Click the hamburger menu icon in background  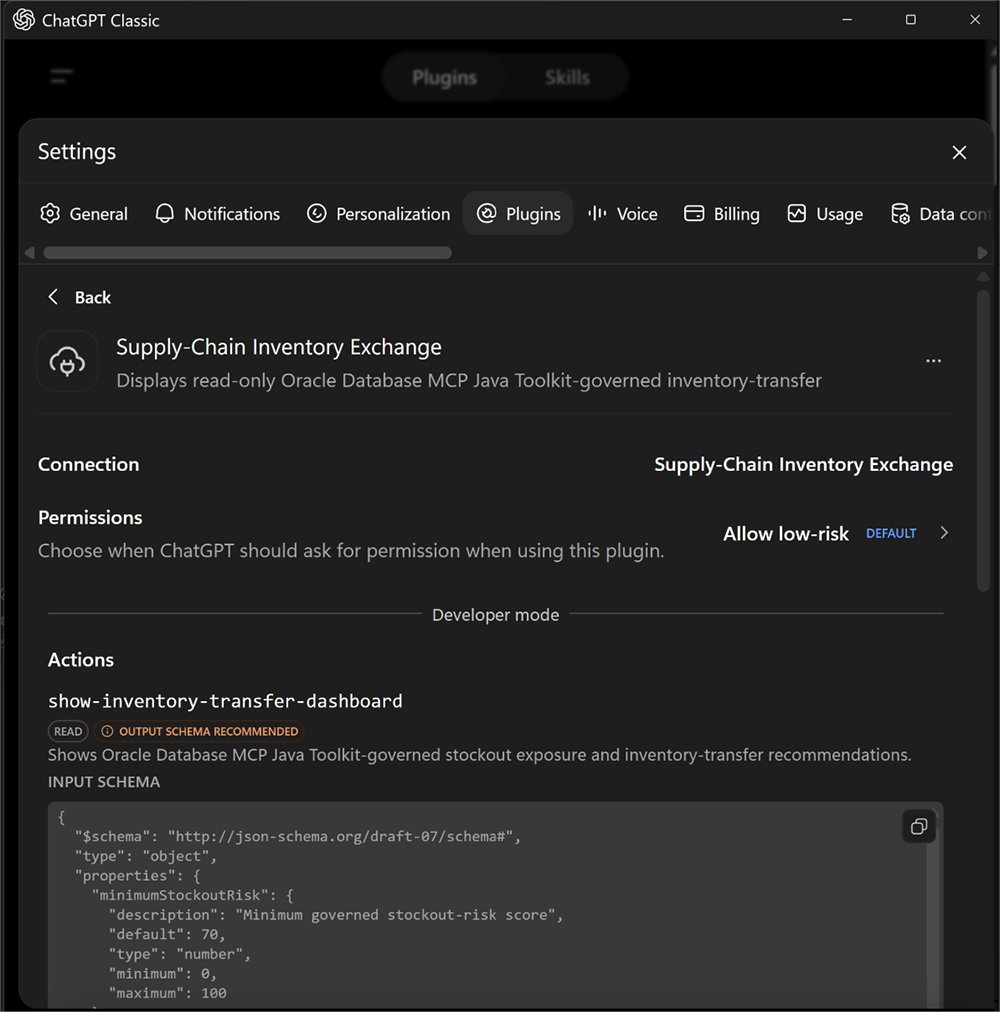tap(61, 76)
